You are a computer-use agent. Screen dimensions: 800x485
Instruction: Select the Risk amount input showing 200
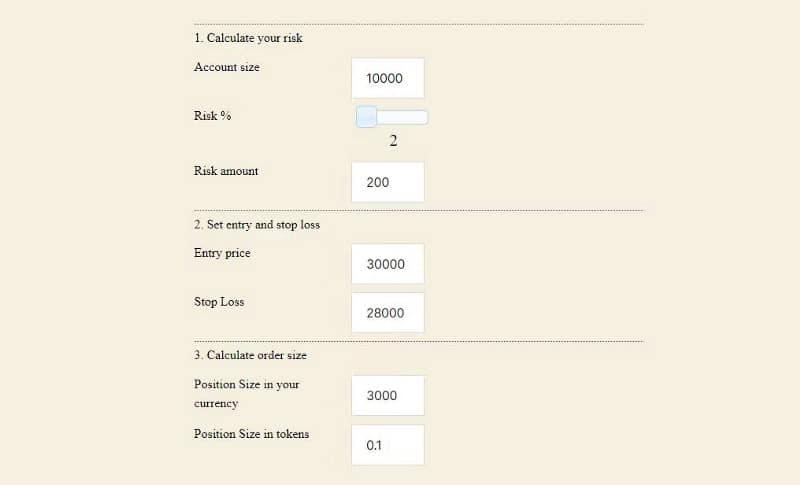[388, 182]
